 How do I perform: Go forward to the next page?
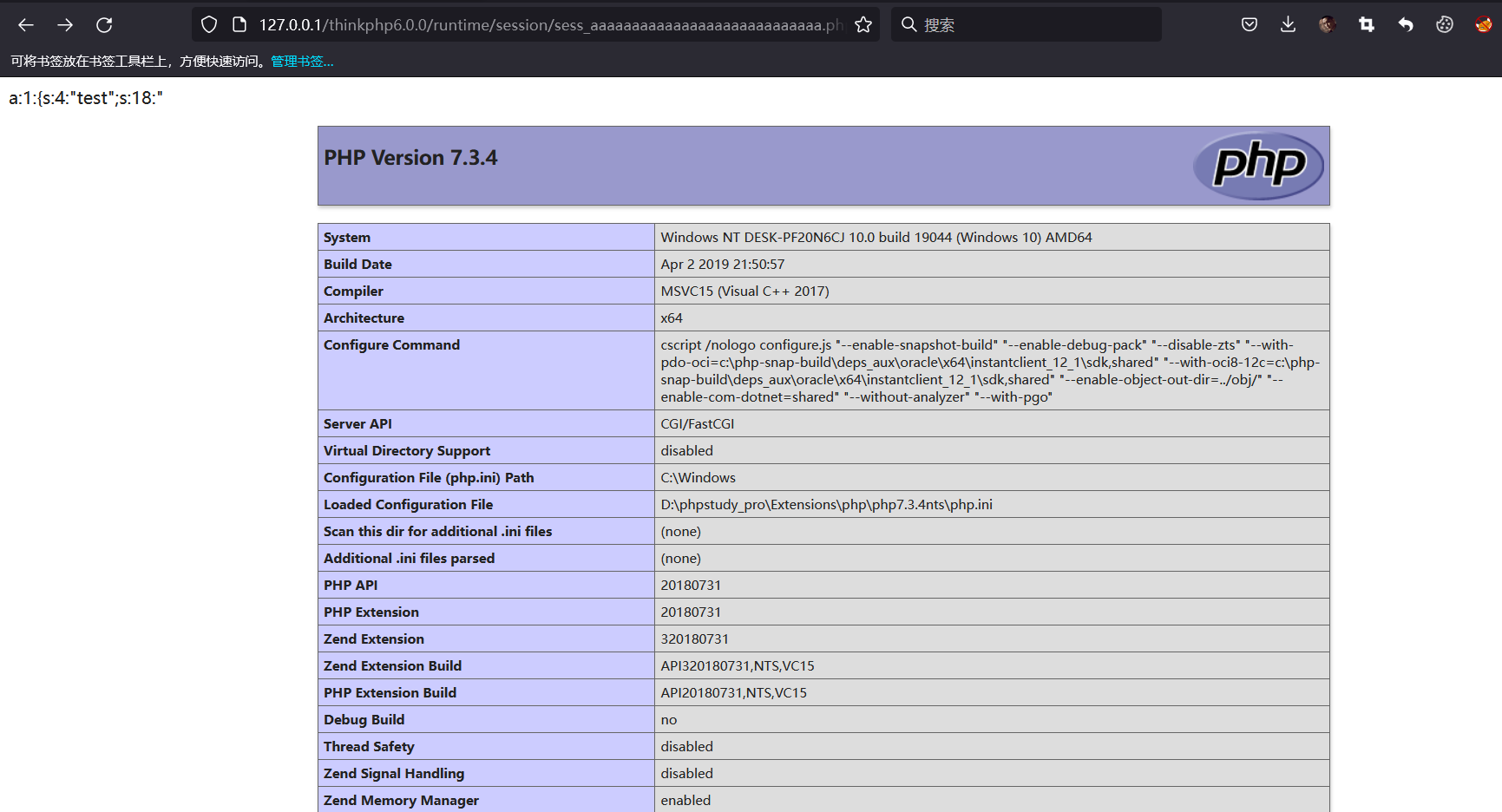tap(65, 25)
